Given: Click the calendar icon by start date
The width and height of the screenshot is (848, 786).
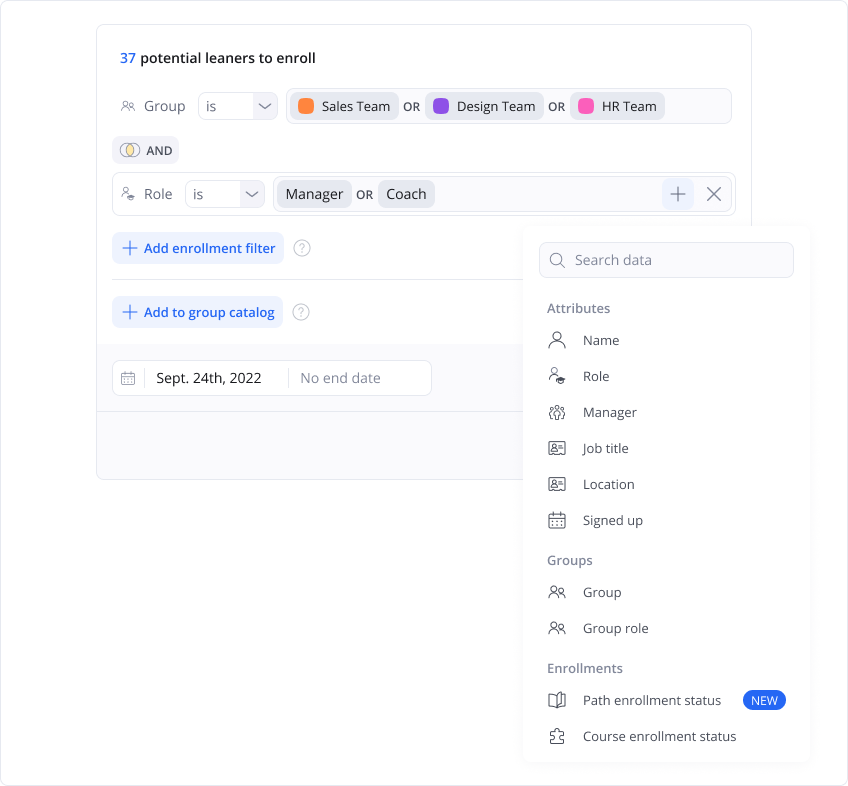Looking at the screenshot, I should coord(128,378).
